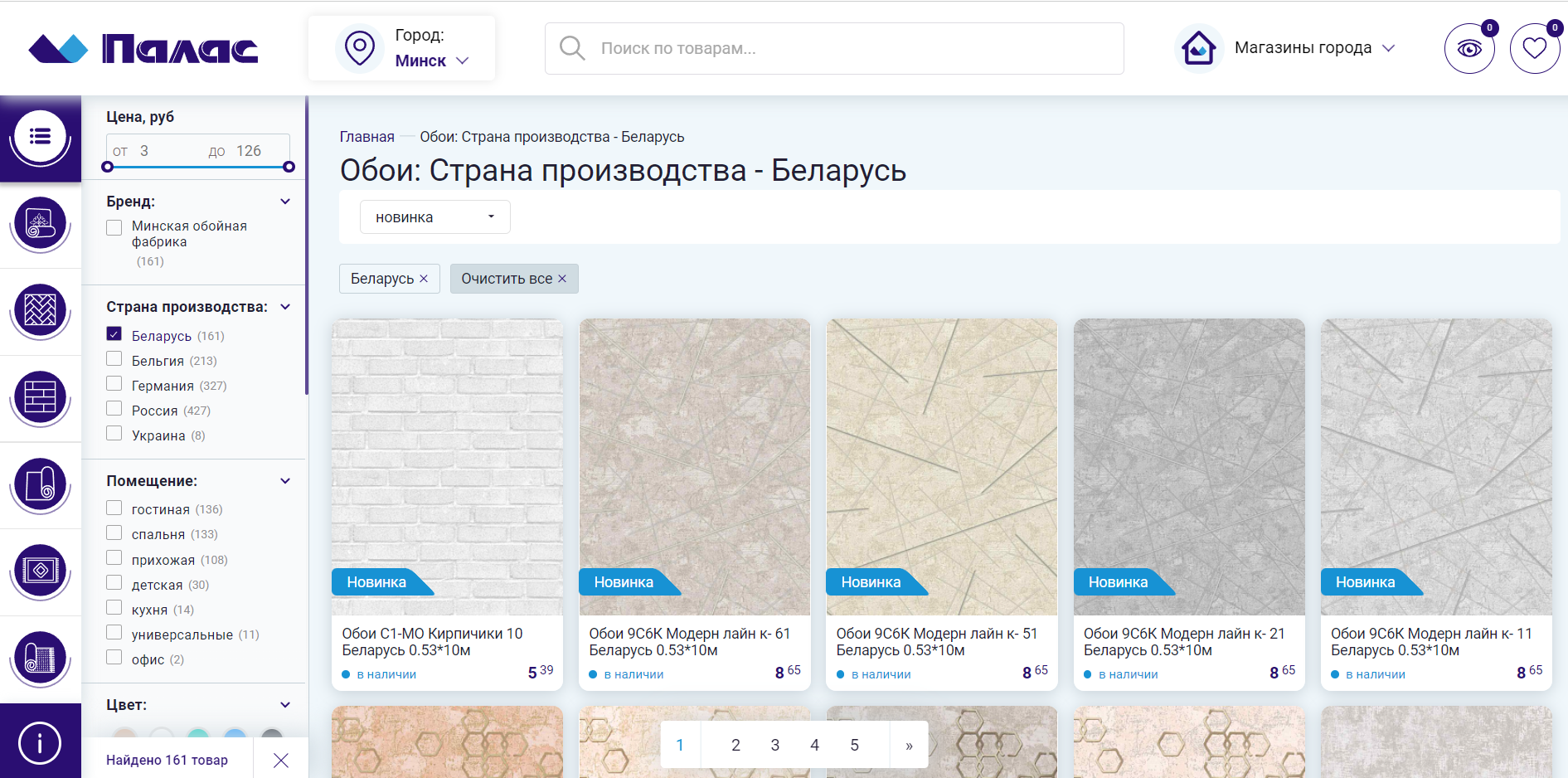The width and height of the screenshot is (1568, 778).
Task: Go to page 2
Action: pos(735,745)
